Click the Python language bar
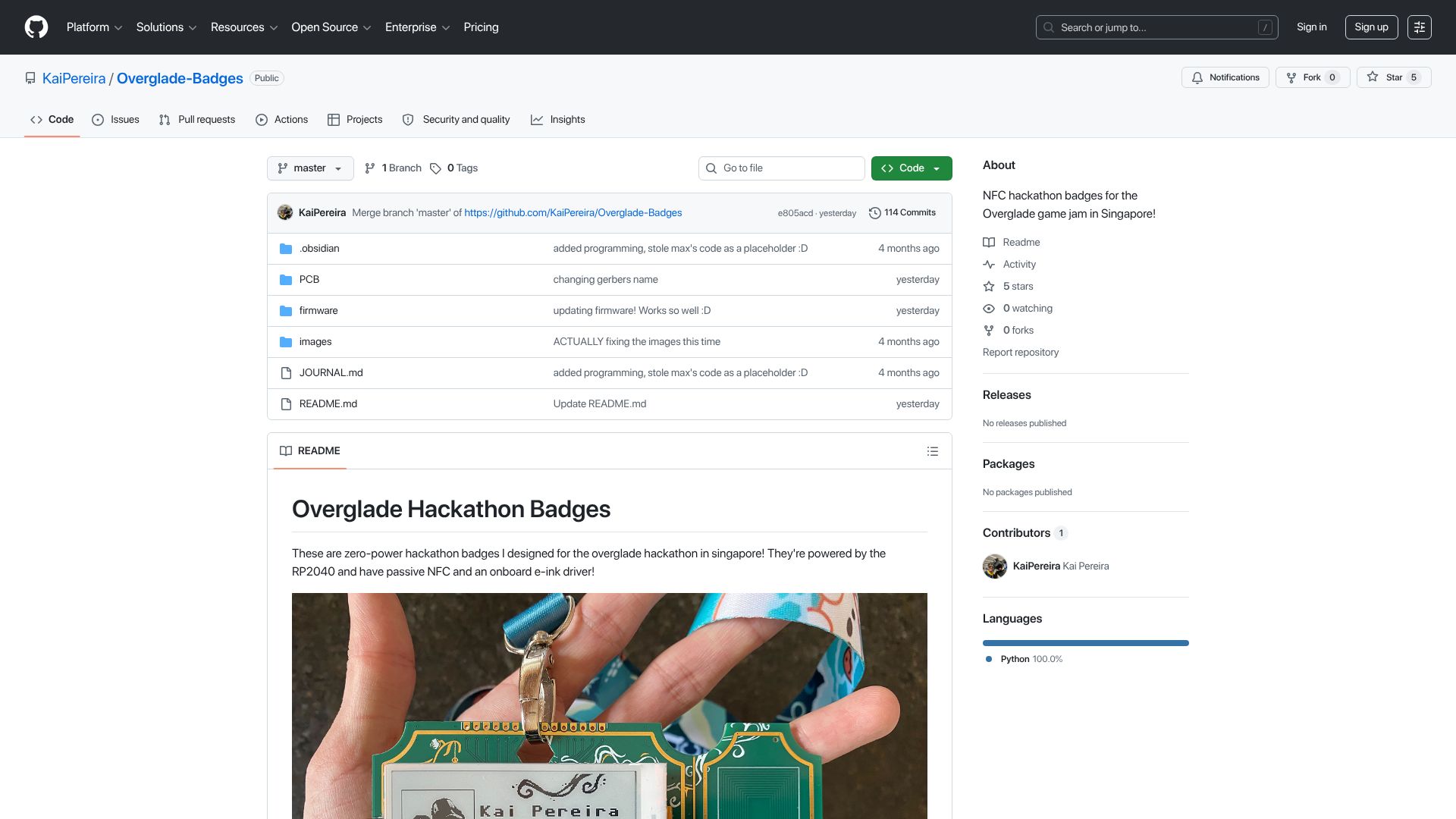Screen dimensions: 1456x819 click(1085, 643)
